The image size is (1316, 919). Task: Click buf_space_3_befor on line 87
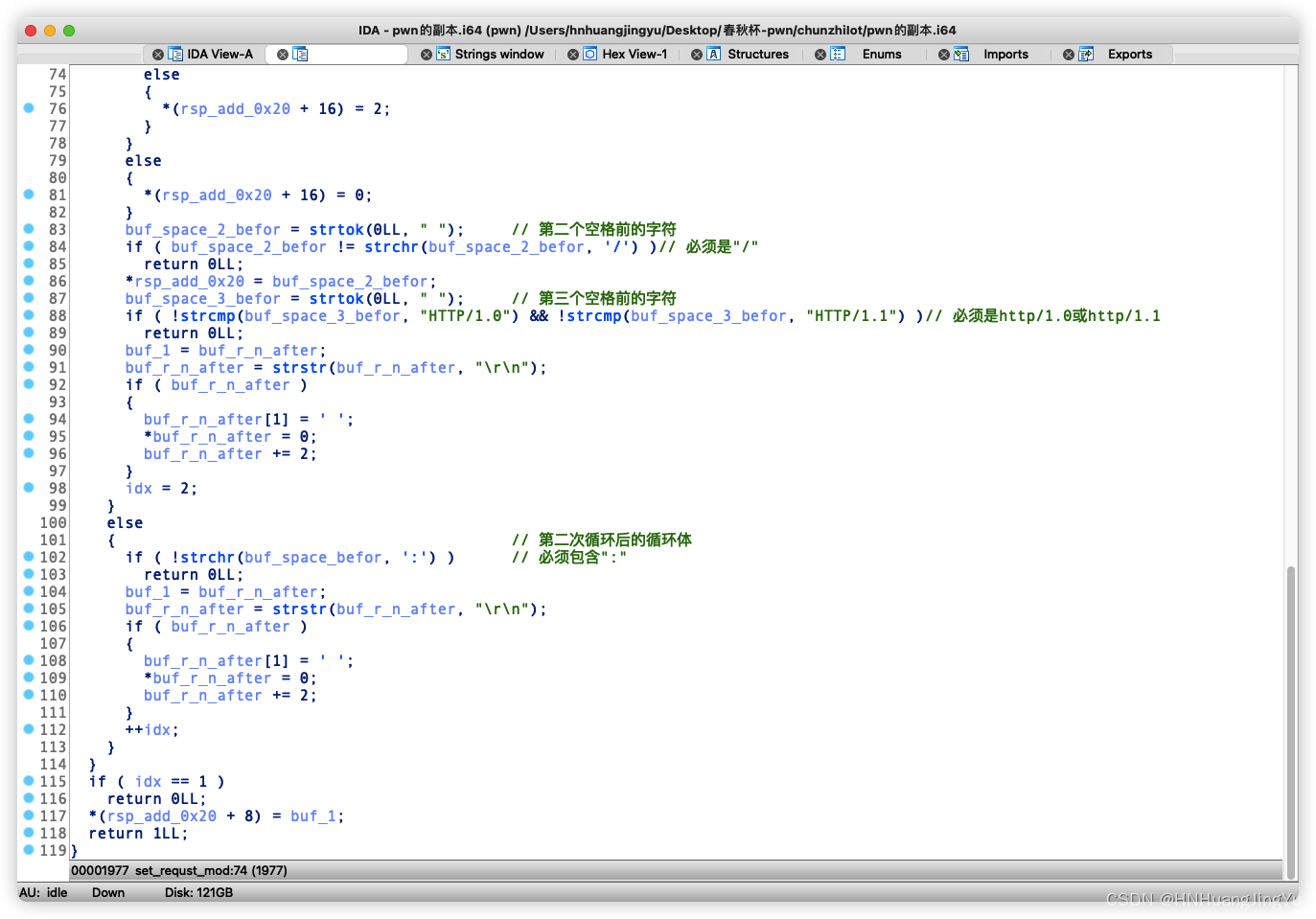(x=203, y=299)
